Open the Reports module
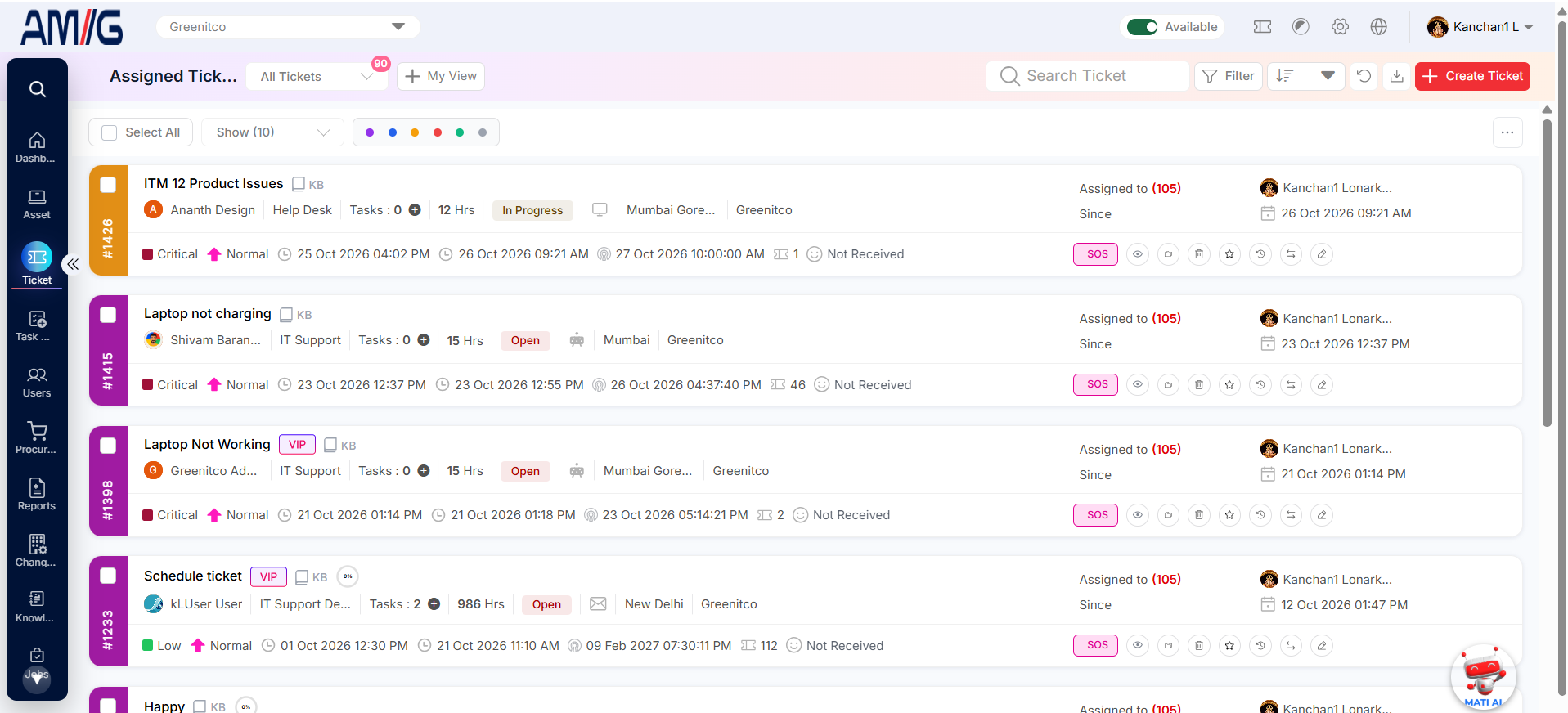 (37, 495)
